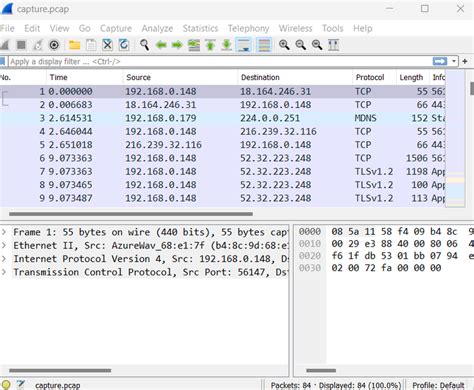Screen dimensions: 474x390
Task: Open the Analyze menu
Action: 157,28
